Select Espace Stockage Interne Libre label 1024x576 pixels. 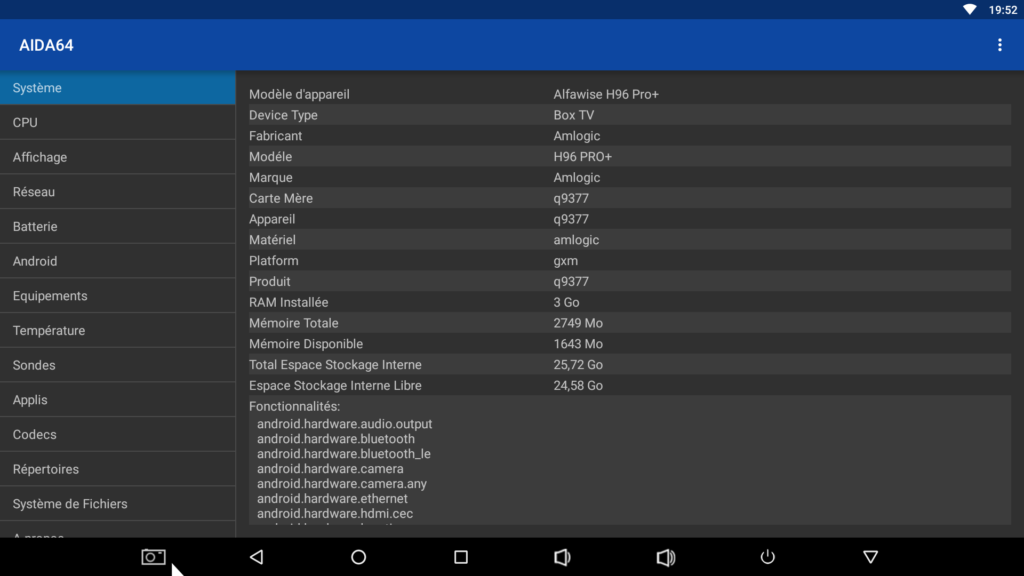(x=335, y=386)
